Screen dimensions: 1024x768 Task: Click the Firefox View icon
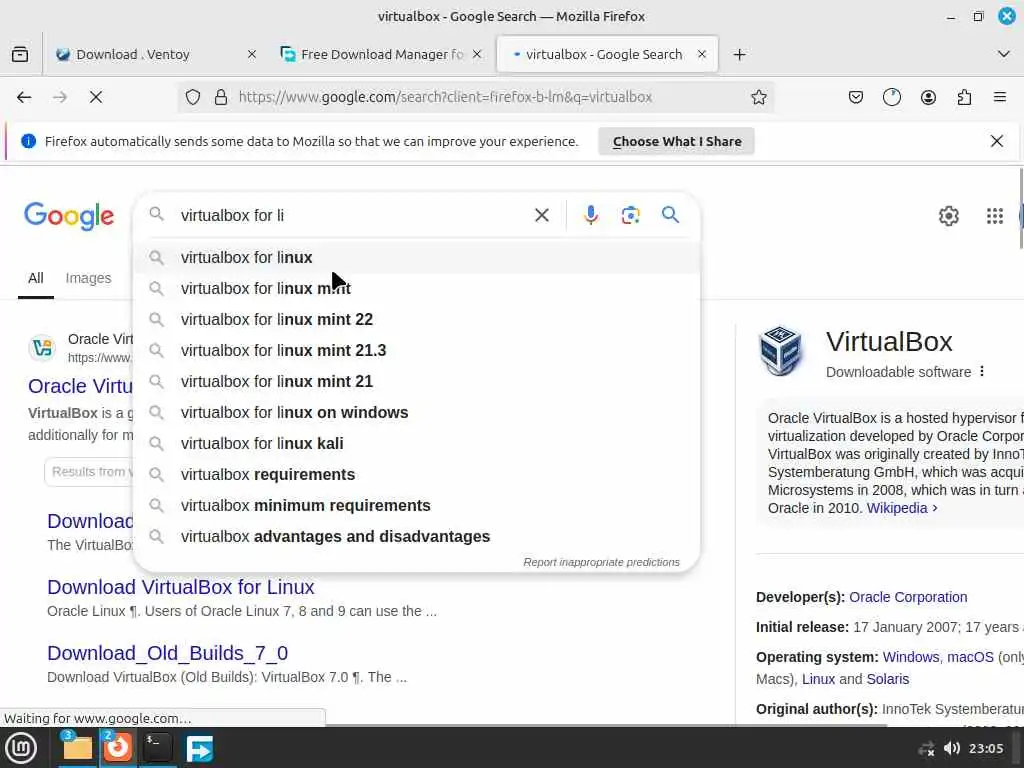[20, 54]
